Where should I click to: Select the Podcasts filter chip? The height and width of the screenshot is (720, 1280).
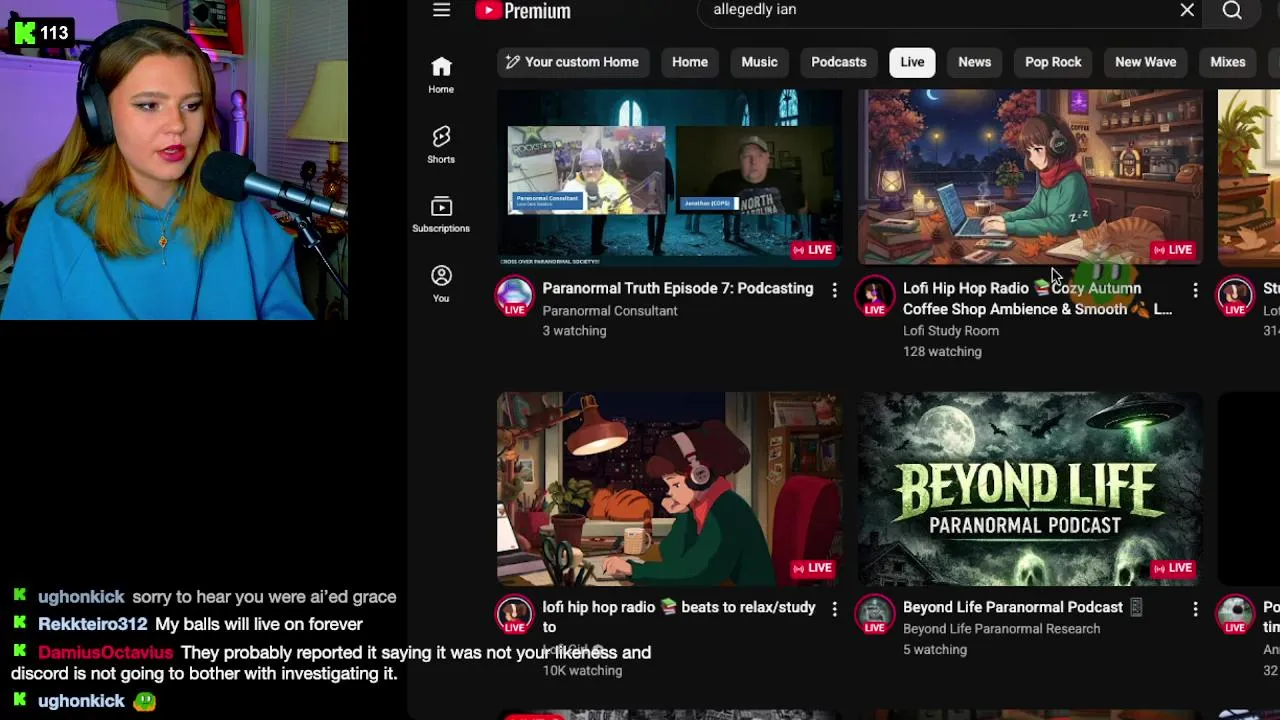point(839,62)
